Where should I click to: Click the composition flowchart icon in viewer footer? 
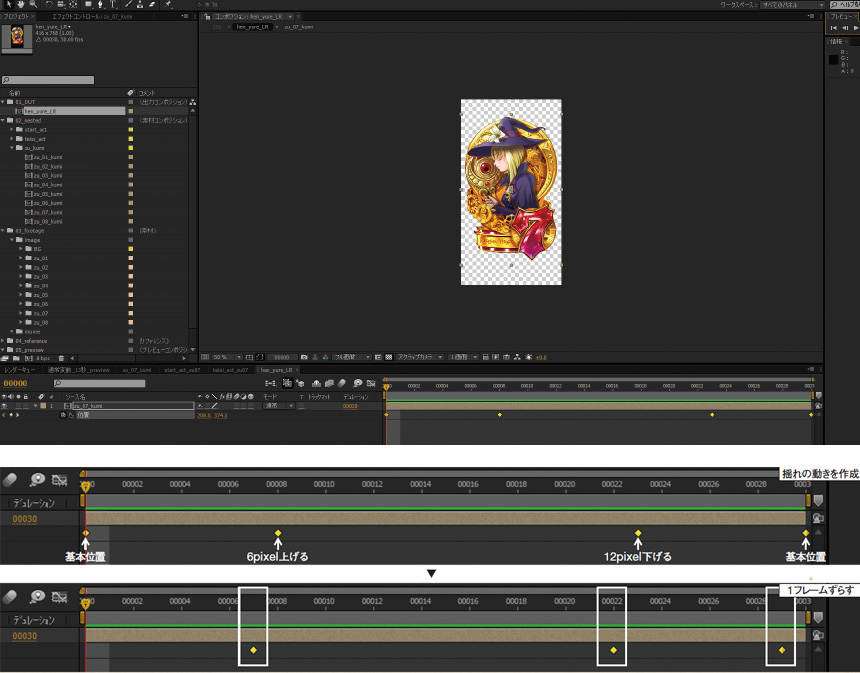517,357
